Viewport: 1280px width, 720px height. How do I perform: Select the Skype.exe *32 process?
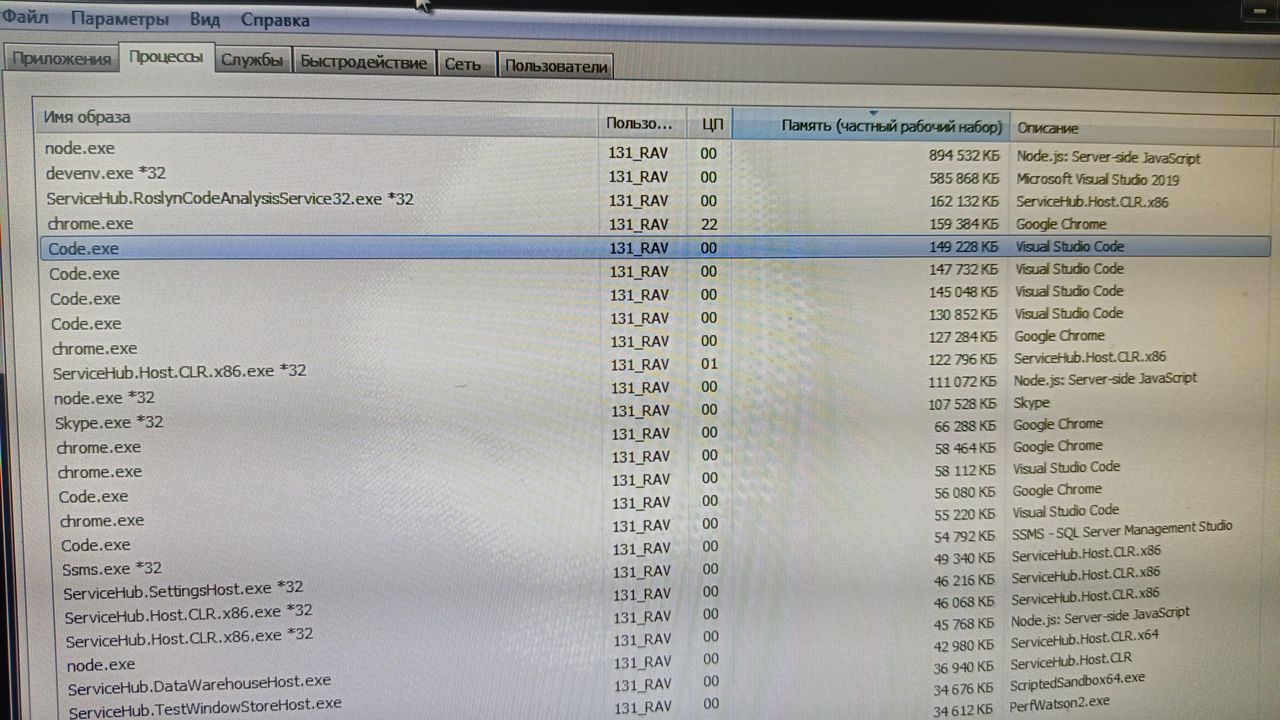click(x=109, y=422)
